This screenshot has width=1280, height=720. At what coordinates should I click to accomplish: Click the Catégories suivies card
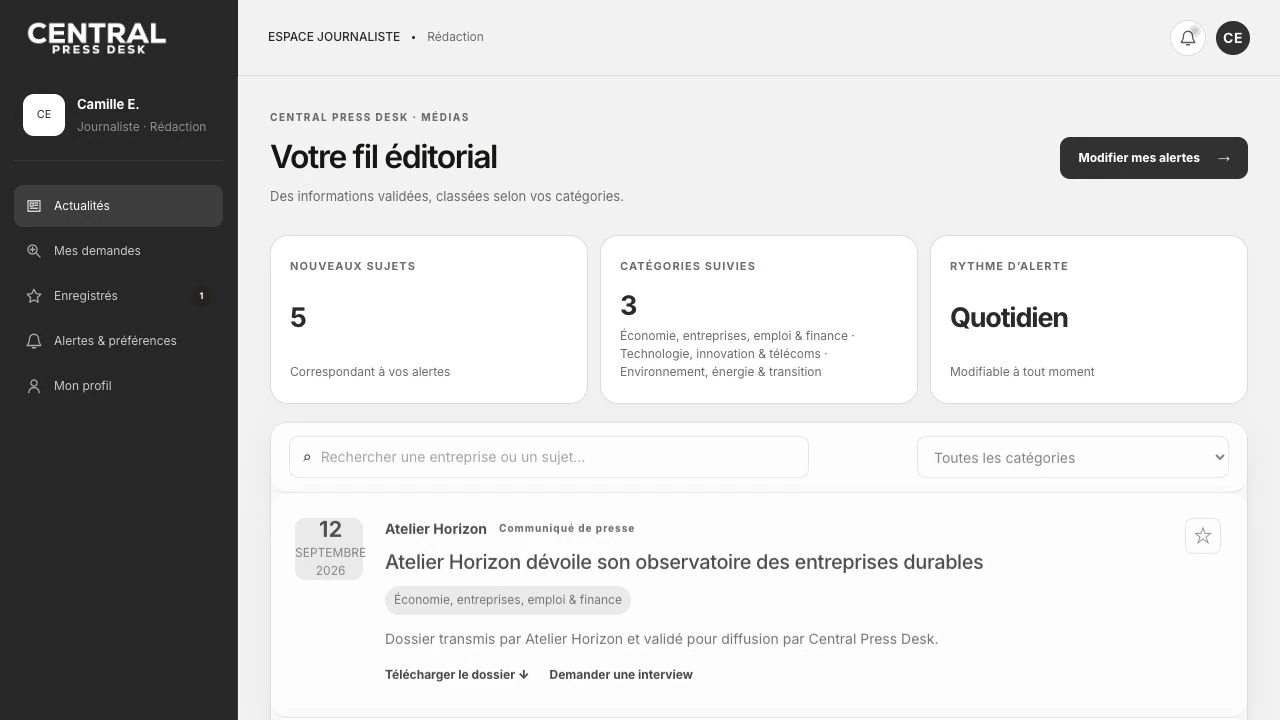[759, 320]
